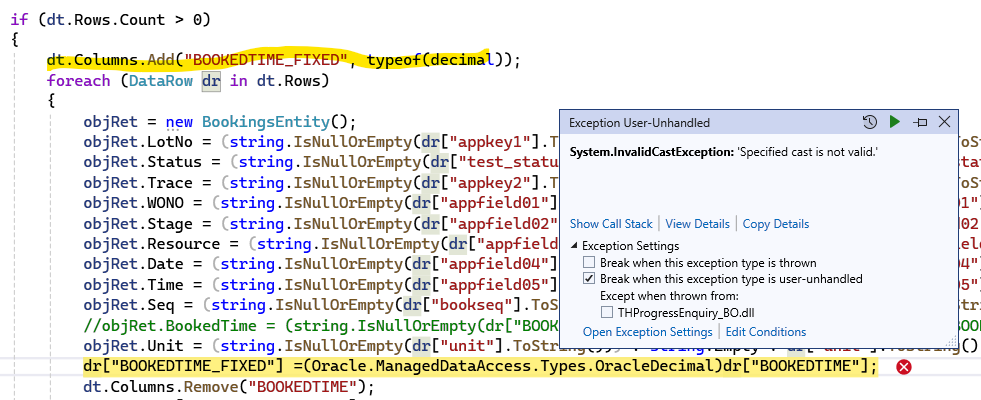The image size is (981, 400).
Task: Open View Details link
Action: [698, 223]
